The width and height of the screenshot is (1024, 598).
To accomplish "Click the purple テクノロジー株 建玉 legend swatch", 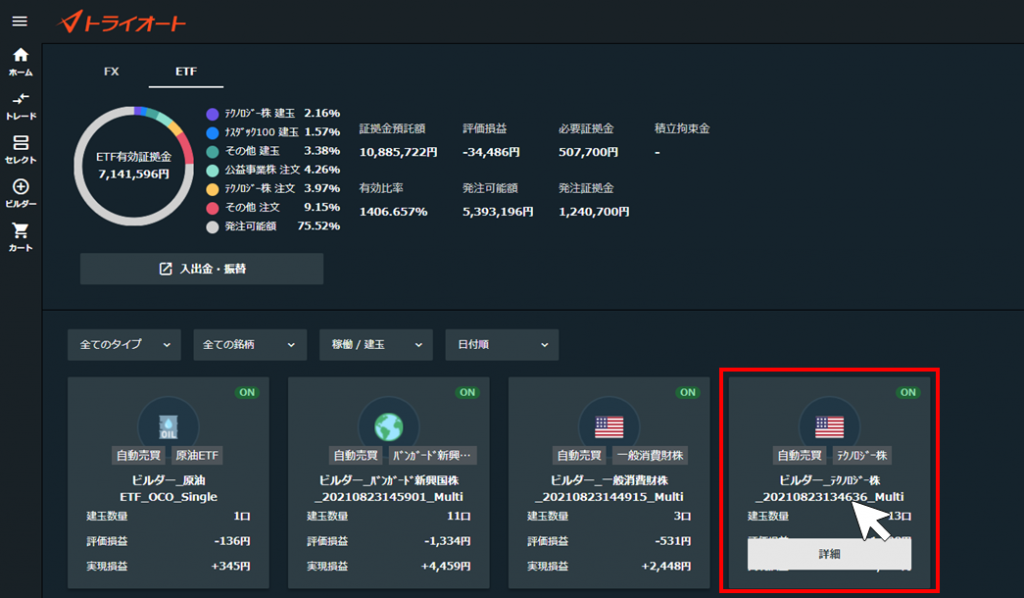I will [212, 114].
